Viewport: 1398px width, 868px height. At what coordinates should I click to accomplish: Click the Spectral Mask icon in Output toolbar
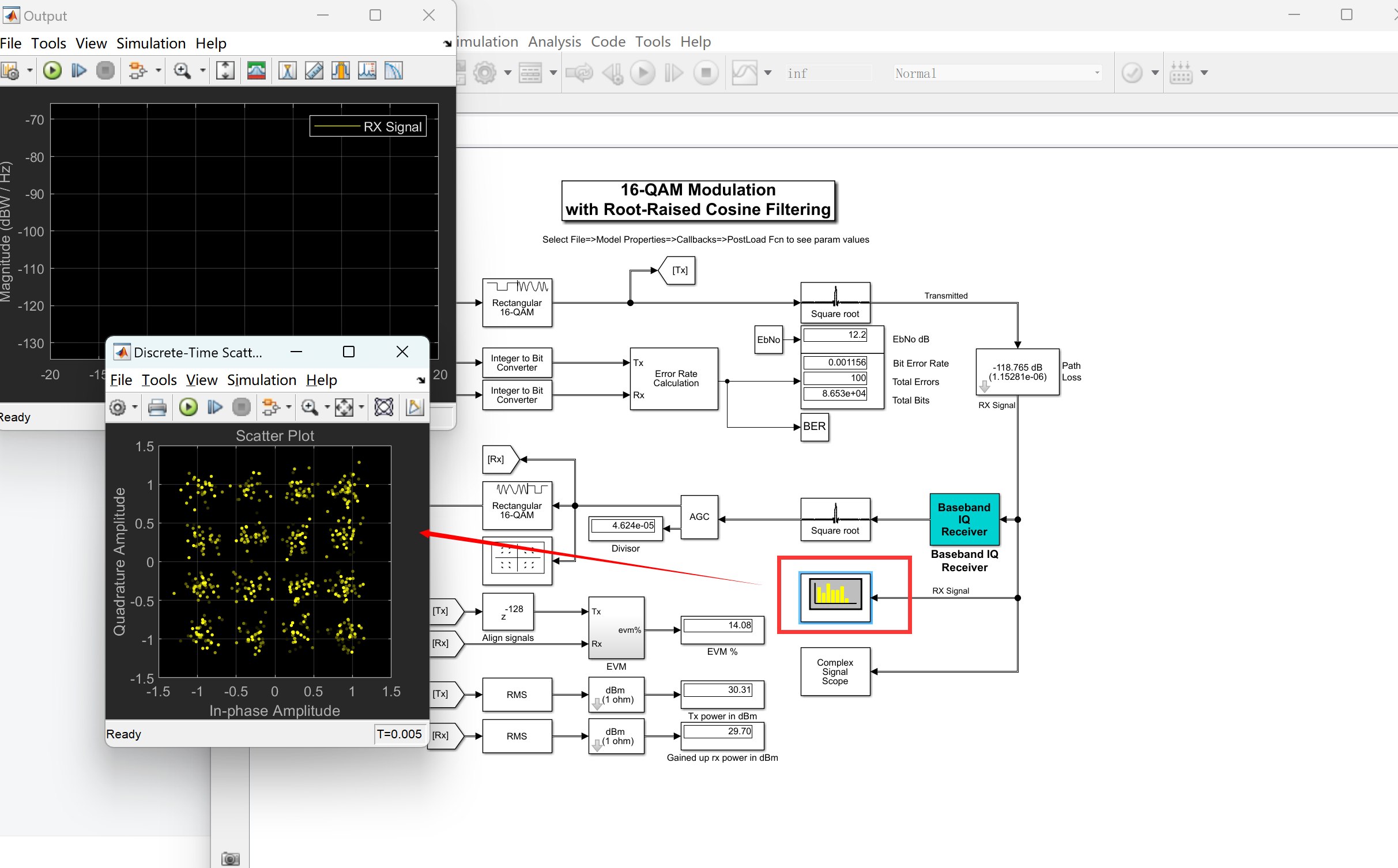click(x=257, y=71)
